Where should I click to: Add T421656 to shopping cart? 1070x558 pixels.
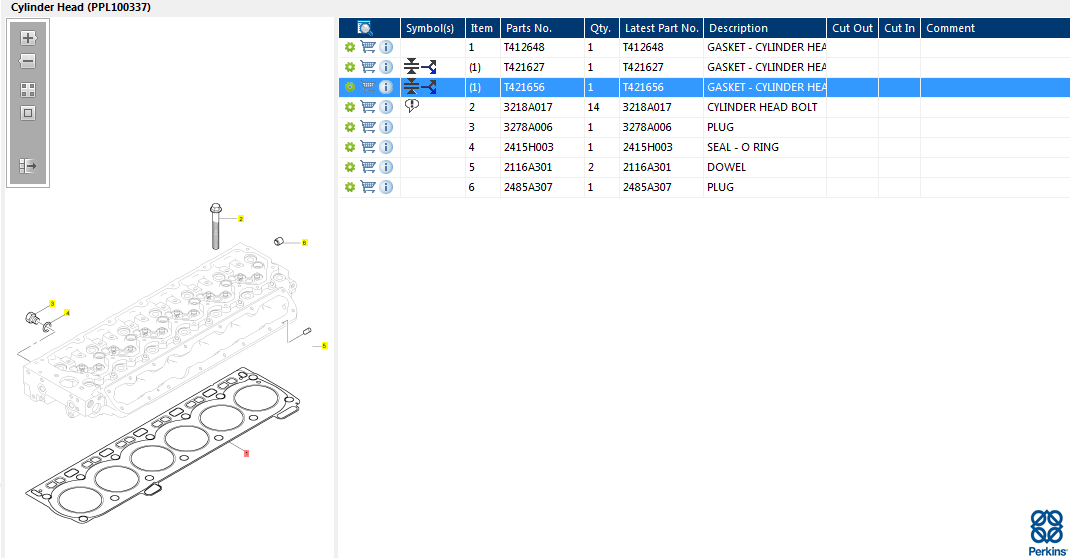click(368, 87)
